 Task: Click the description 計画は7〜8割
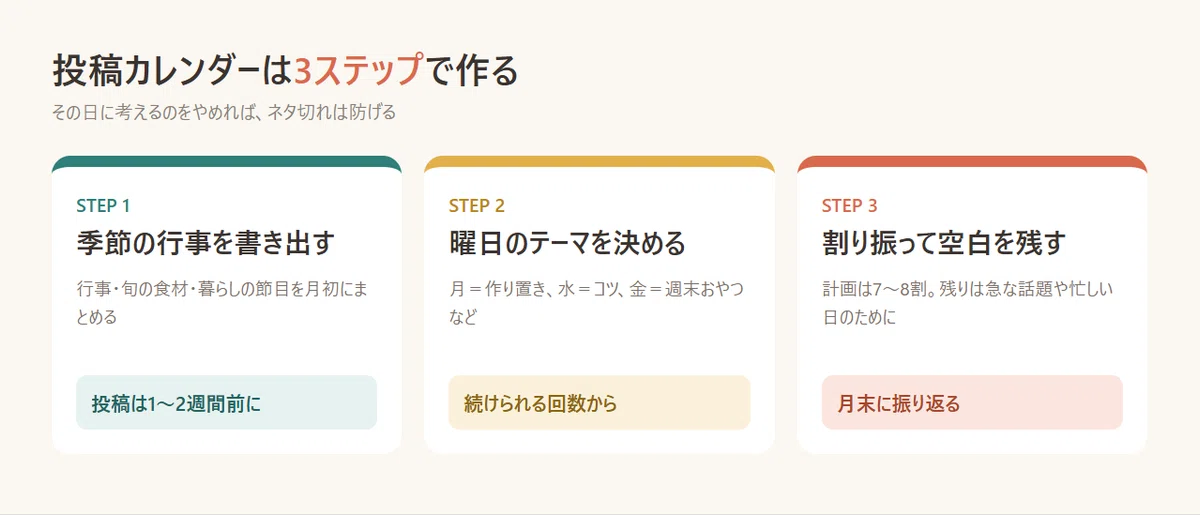coord(967,303)
